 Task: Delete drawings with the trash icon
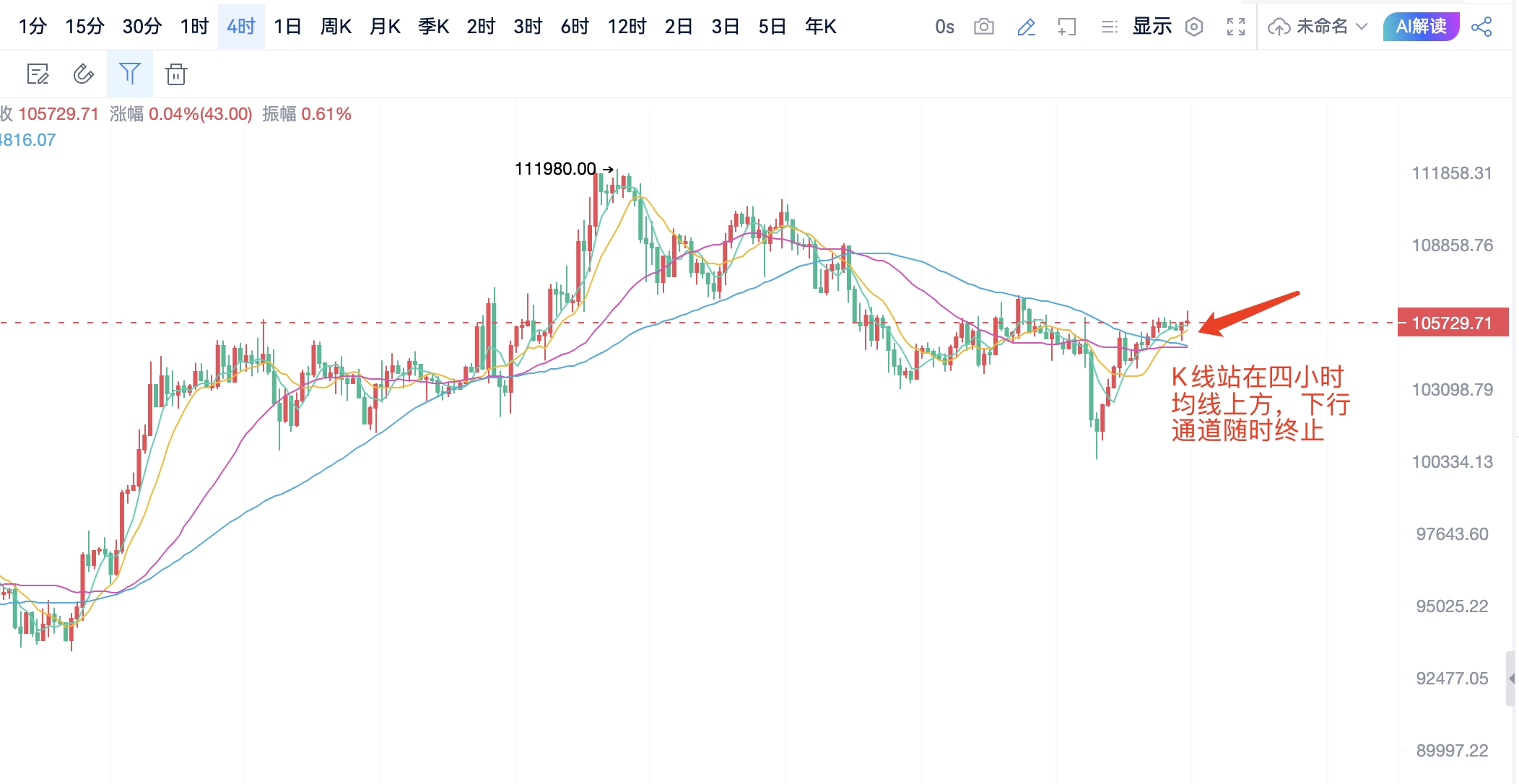[x=176, y=74]
